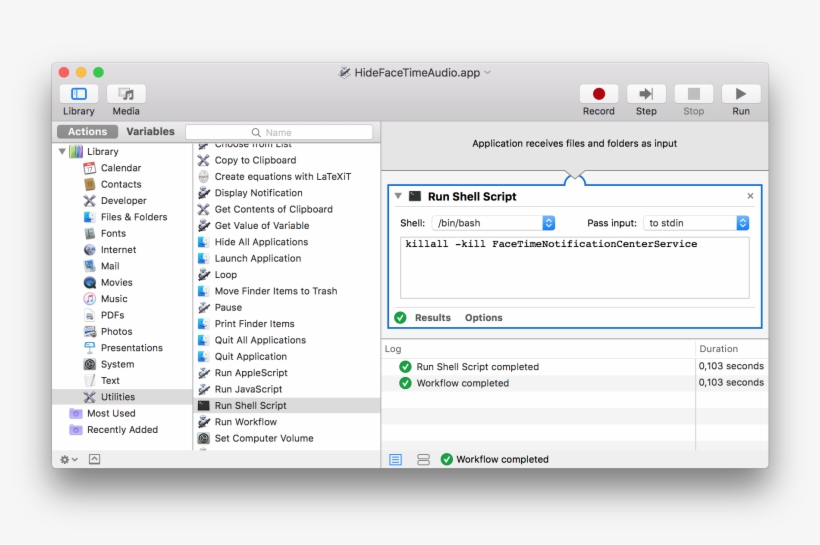Viewport: 820px width, 545px height.
Task: Toggle the log list view icon
Action: pyautogui.click(x=396, y=459)
